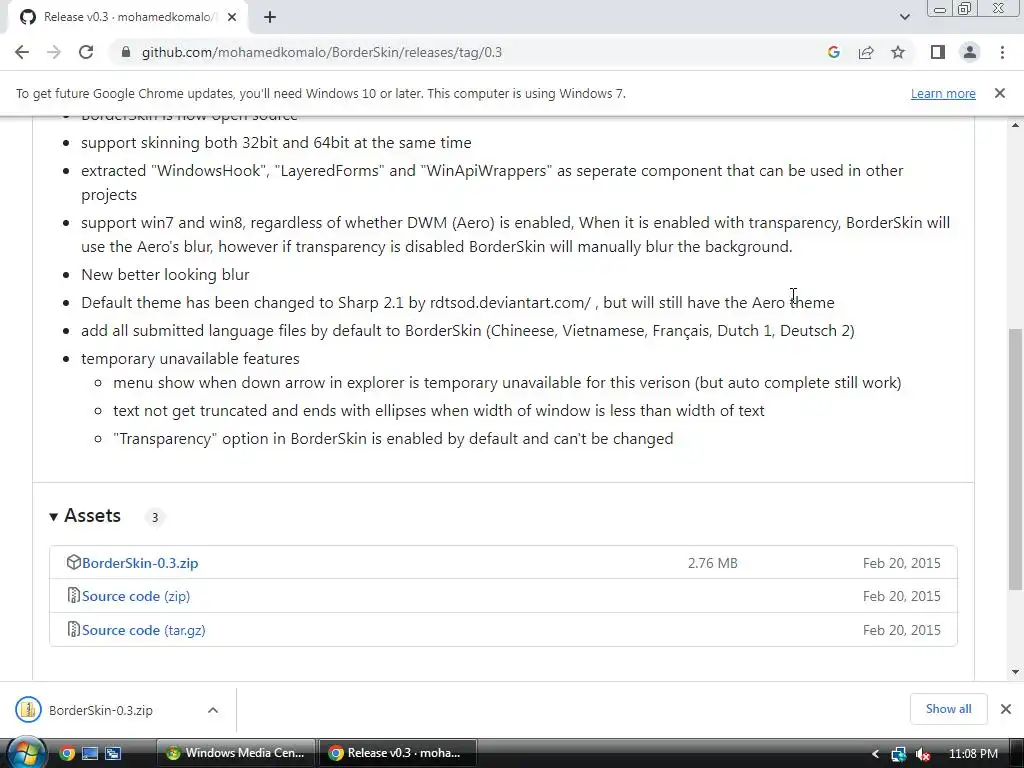
Task: Collapse the Assets section
Action: tap(85, 516)
